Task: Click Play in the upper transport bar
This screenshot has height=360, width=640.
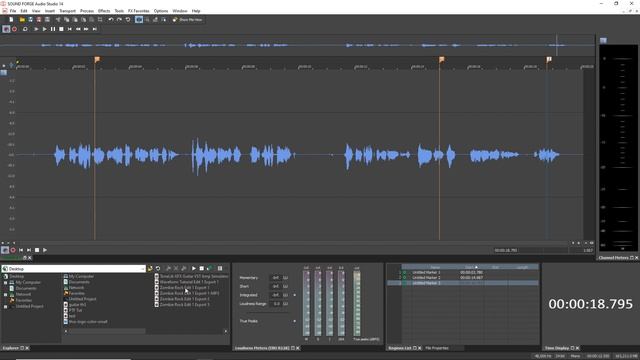Action: (x=44, y=29)
